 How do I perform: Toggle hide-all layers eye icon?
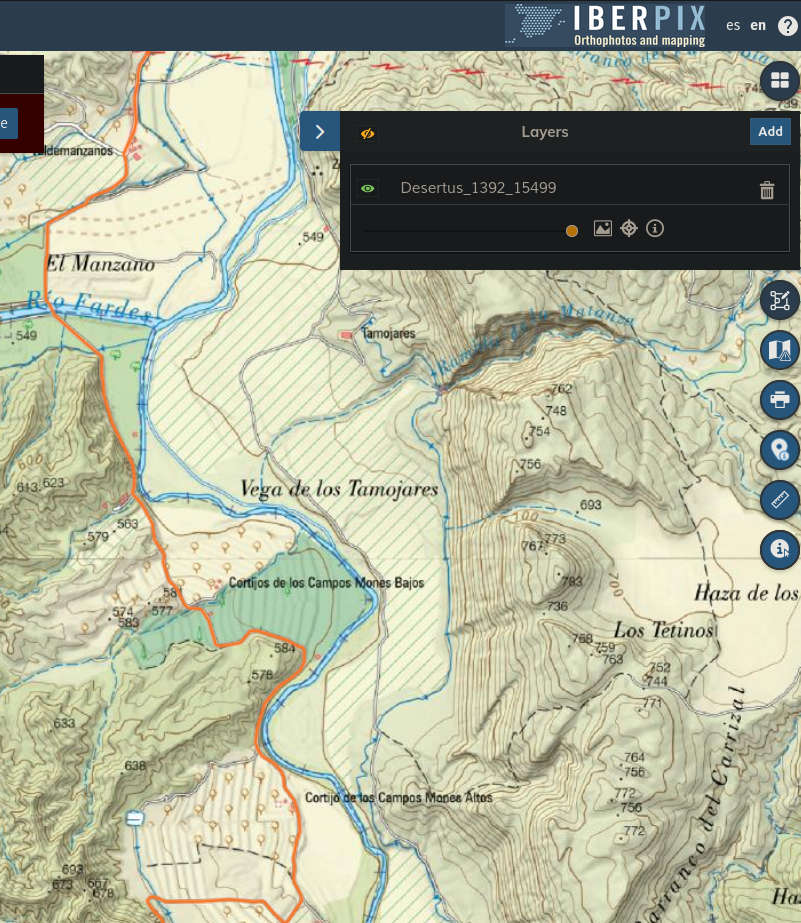click(367, 132)
